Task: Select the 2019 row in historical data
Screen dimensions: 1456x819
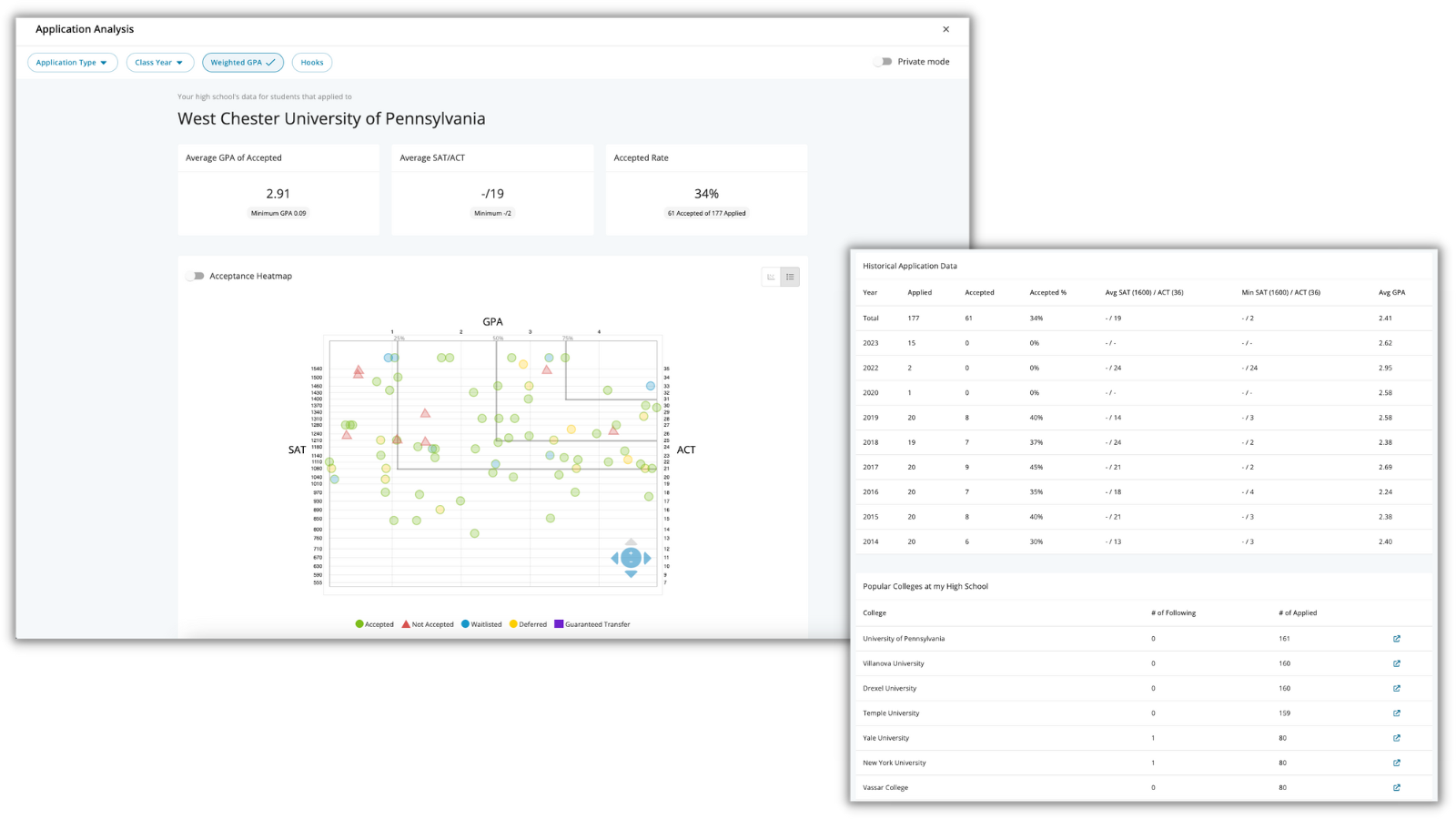Action: click(x=1144, y=418)
